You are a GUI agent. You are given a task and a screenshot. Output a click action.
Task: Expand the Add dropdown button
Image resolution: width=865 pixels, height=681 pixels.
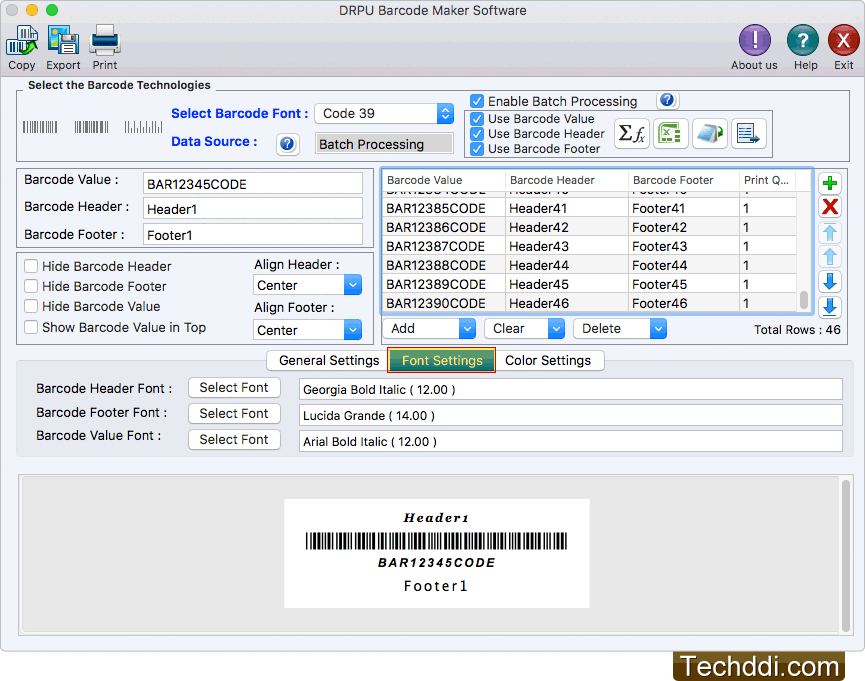[429, 328]
